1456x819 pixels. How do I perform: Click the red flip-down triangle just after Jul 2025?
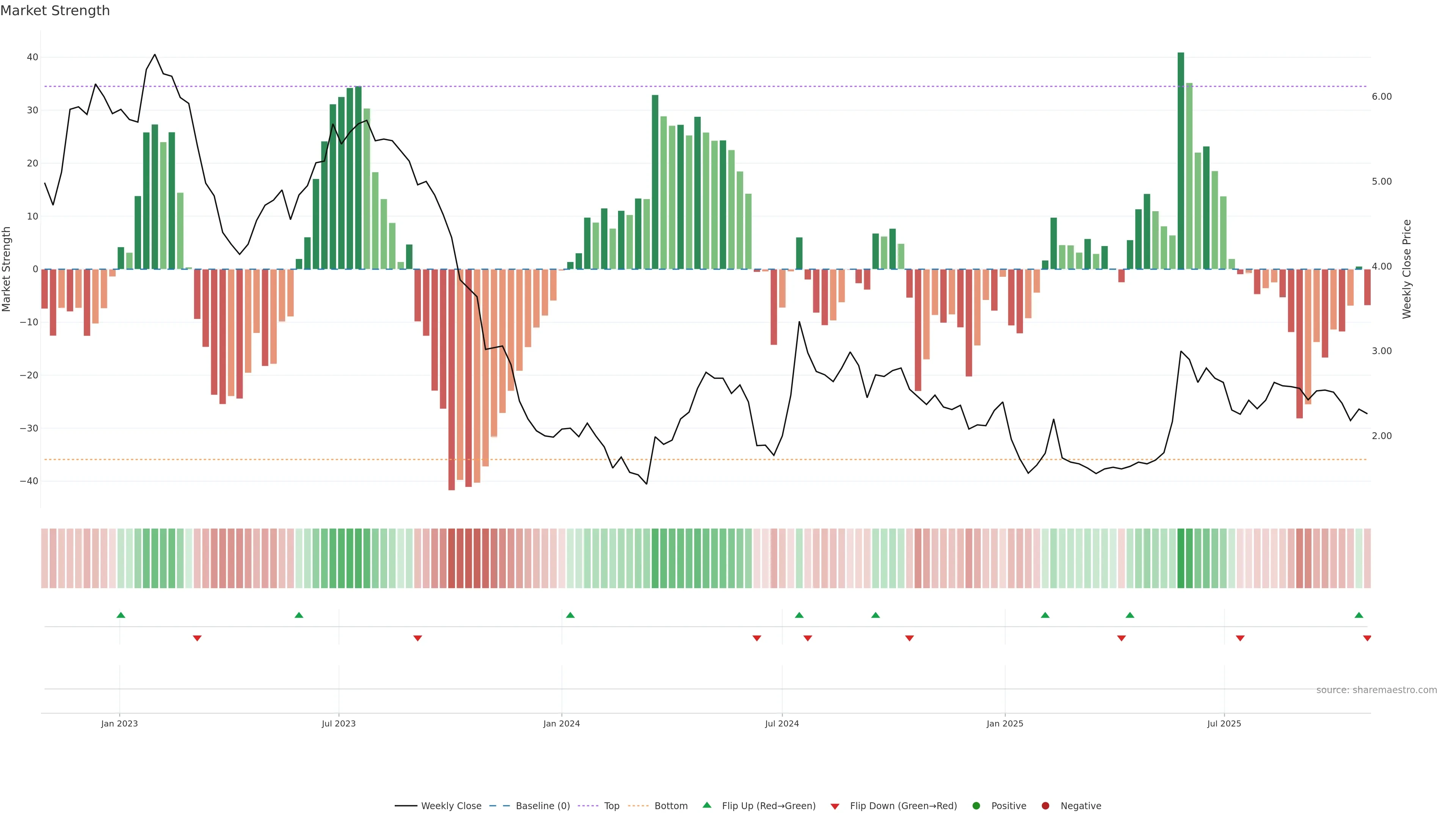[x=1240, y=638]
